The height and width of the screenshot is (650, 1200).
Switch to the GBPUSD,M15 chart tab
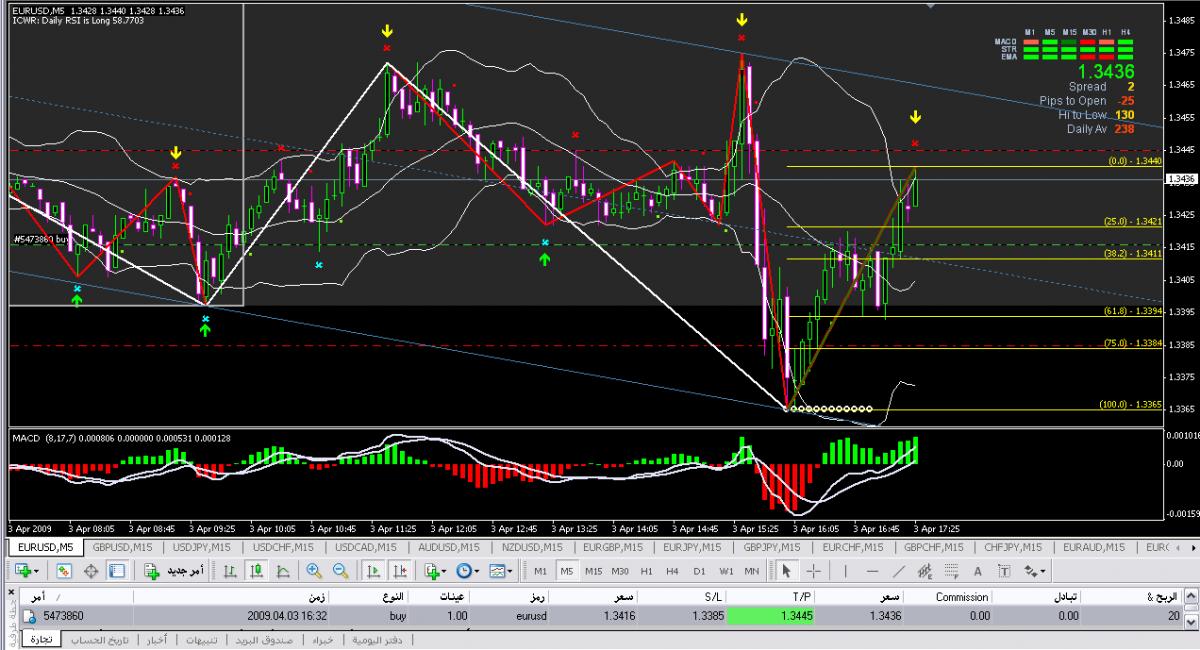pyautogui.click(x=121, y=548)
